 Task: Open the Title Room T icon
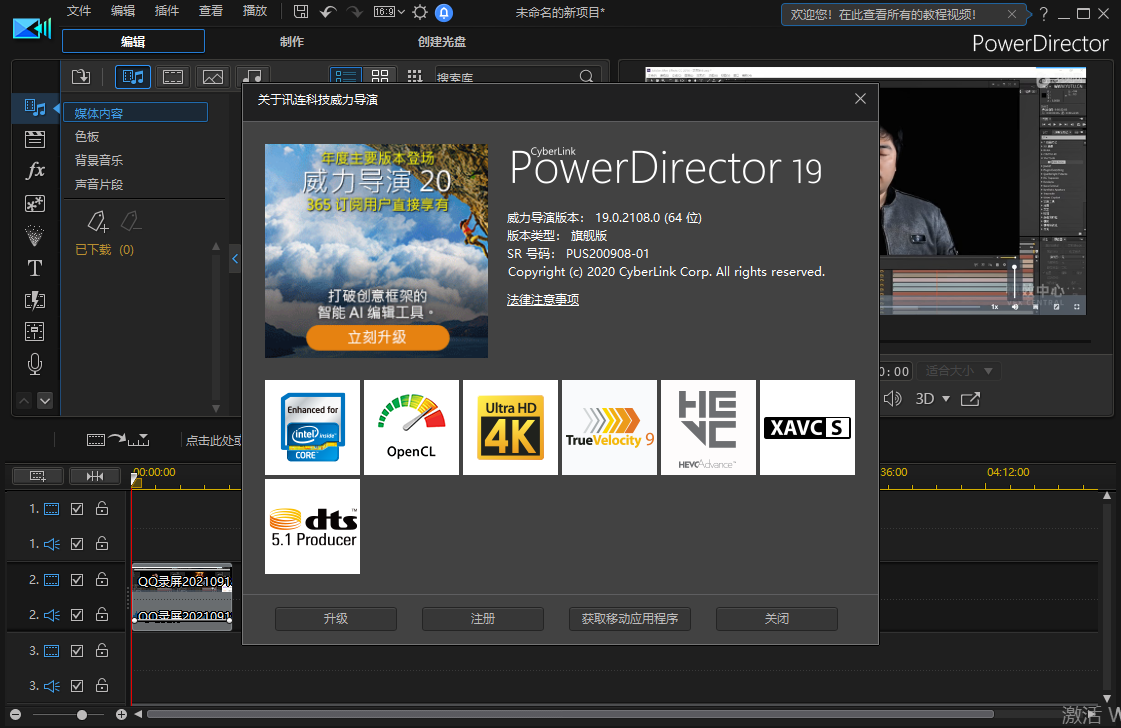coord(34,268)
